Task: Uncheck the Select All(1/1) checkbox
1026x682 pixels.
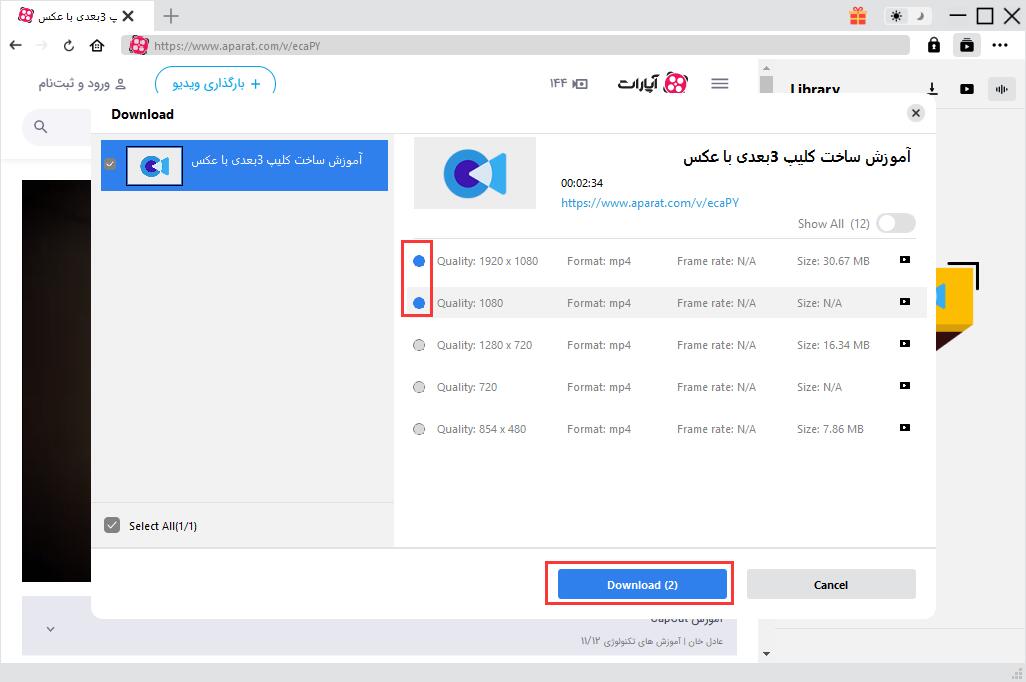Action: pyautogui.click(x=112, y=526)
